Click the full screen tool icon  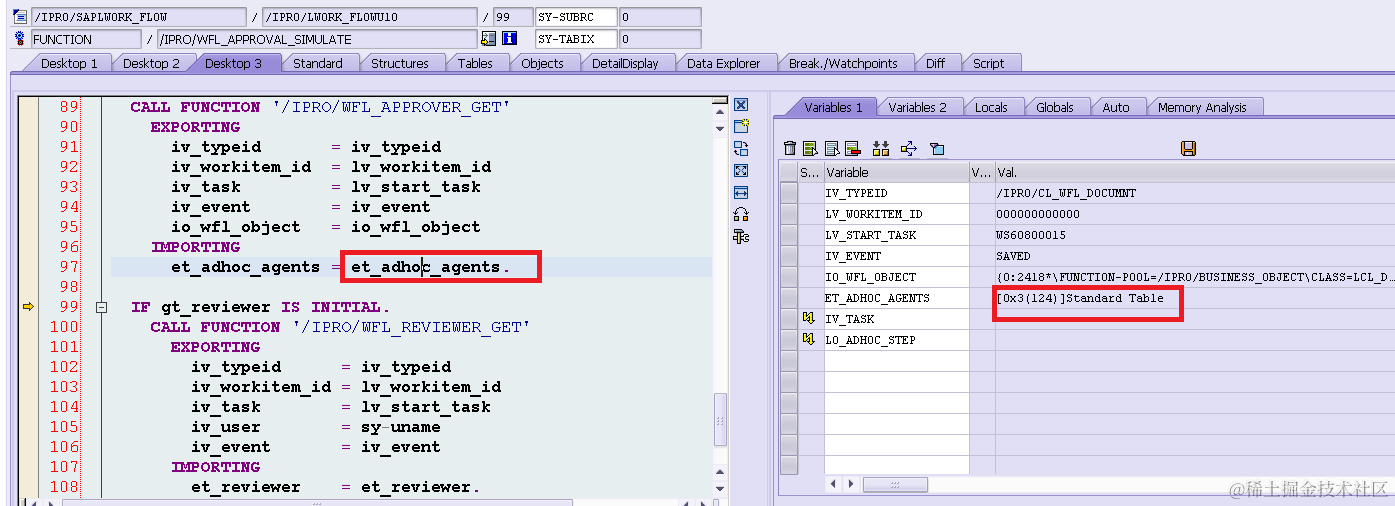pyautogui.click(x=741, y=170)
